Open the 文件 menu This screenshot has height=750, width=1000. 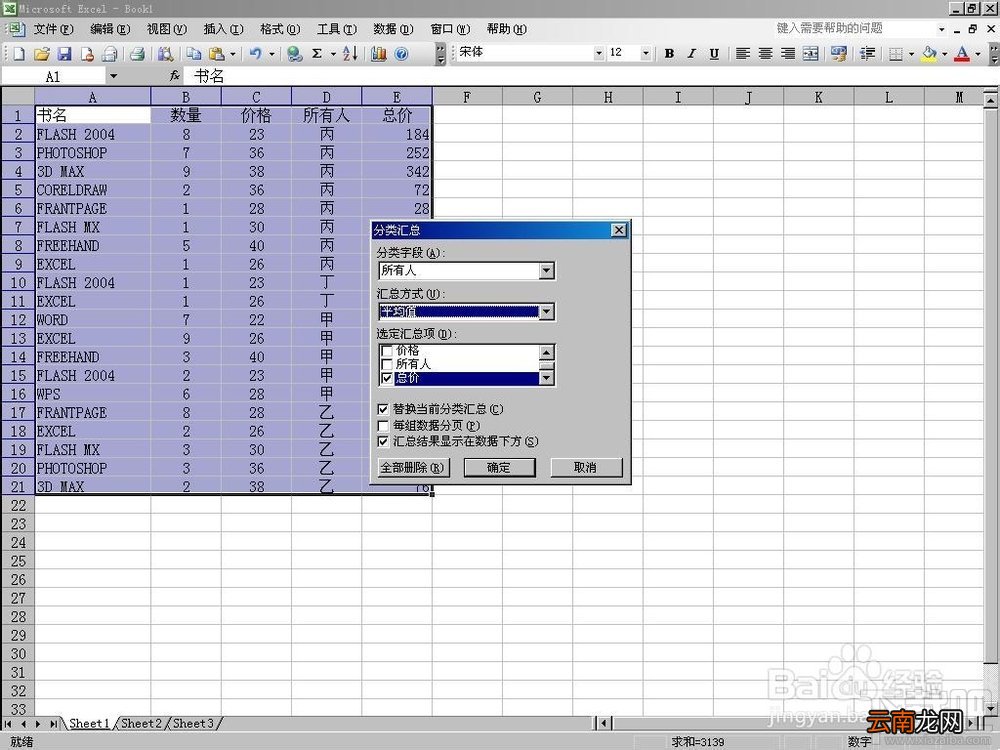tap(53, 29)
